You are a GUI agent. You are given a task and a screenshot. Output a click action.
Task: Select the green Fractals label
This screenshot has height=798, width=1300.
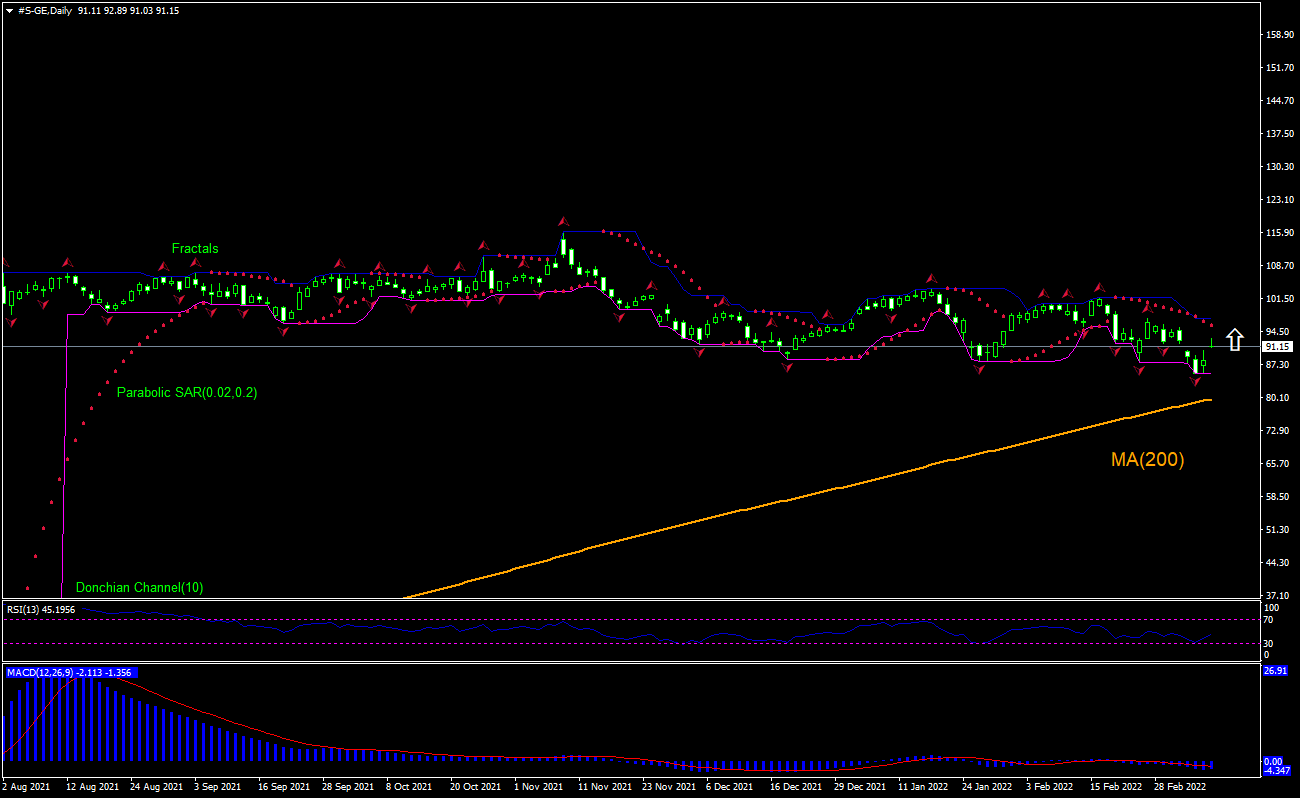pos(194,248)
